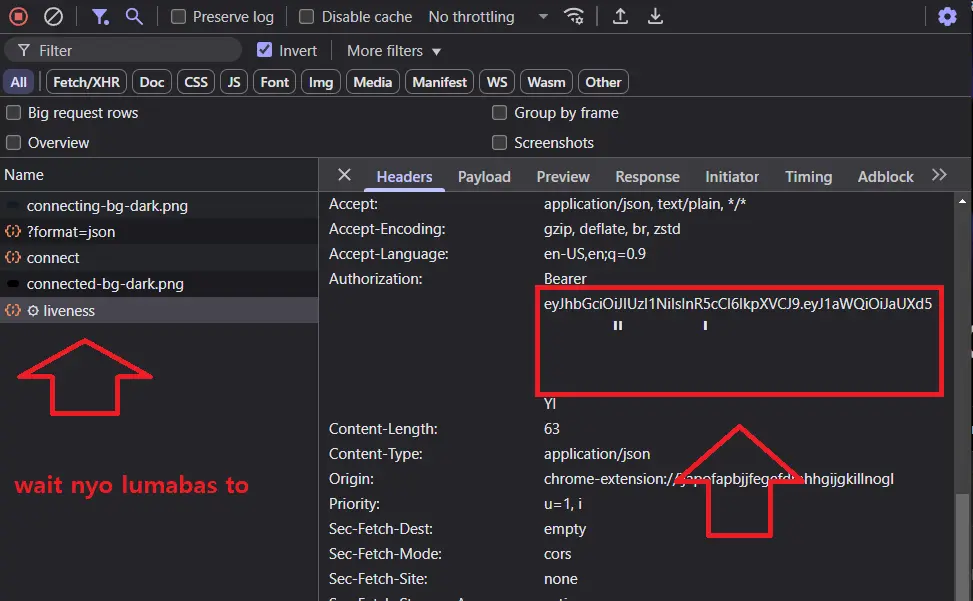Switch to the Response tab
The image size is (973, 601).
point(647,177)
